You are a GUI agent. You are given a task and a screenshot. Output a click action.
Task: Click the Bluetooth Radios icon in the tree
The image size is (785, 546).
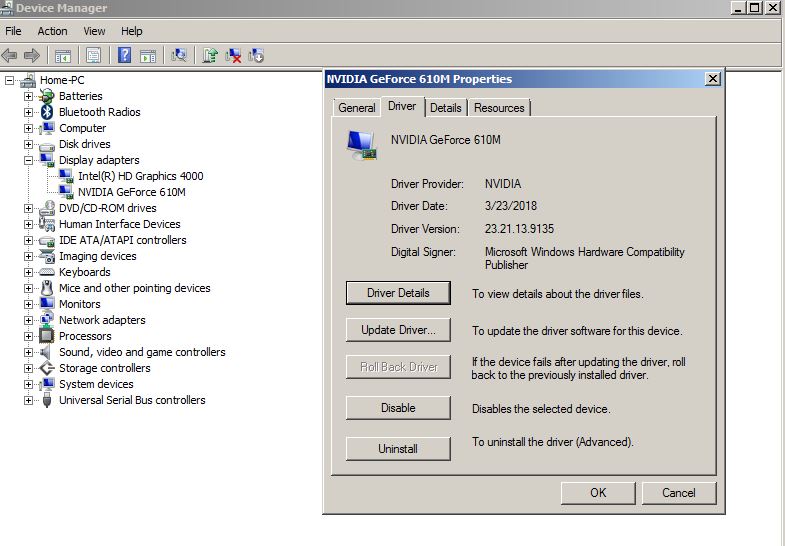pyautogui.click(x=47, y=112)
